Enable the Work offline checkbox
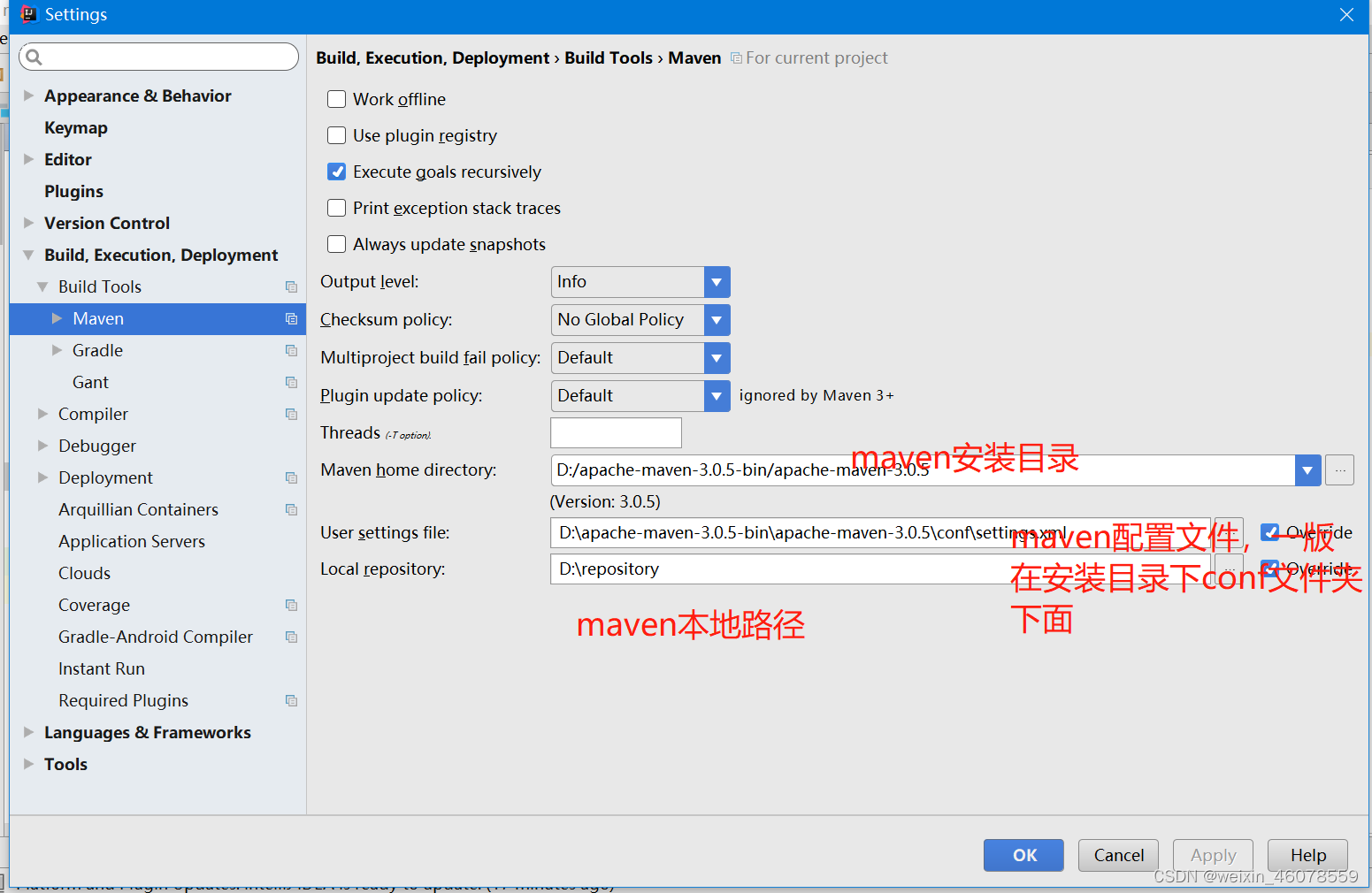Viewport: 1372px width, 893px height. pyautogui.click(x=336, y=99)
